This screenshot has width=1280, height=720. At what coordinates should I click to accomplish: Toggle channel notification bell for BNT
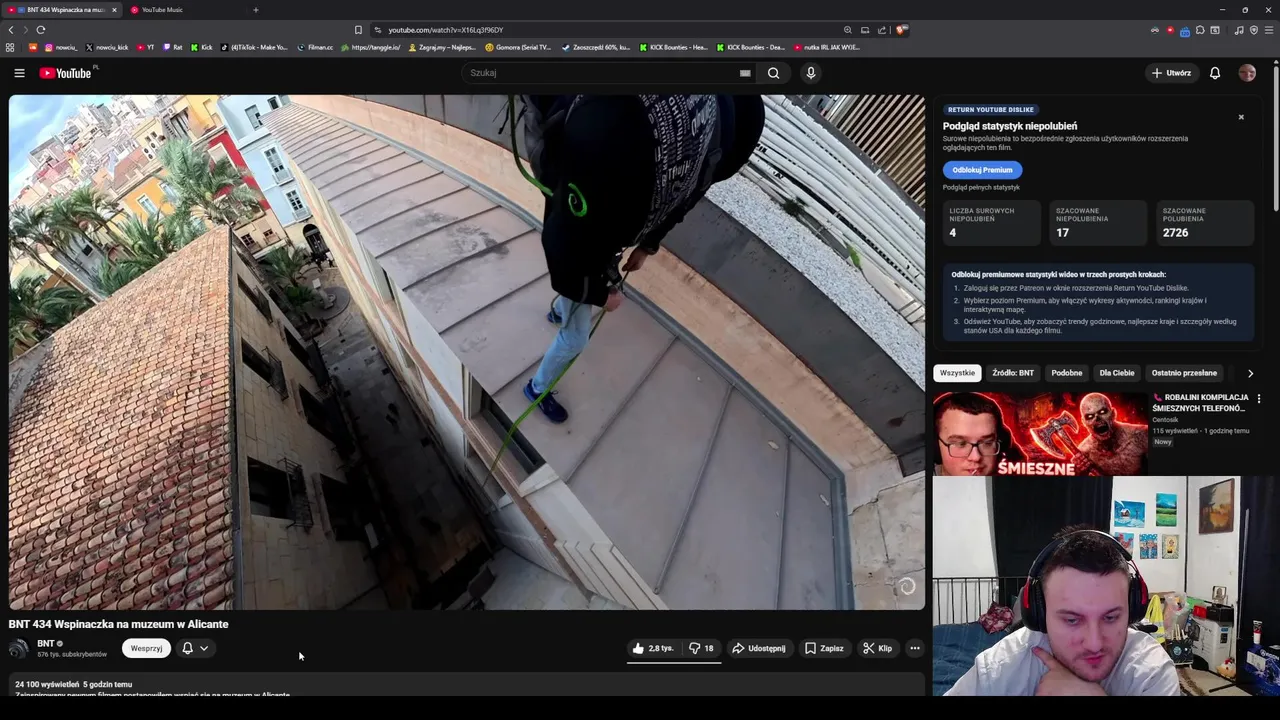[x=187, y=648]
